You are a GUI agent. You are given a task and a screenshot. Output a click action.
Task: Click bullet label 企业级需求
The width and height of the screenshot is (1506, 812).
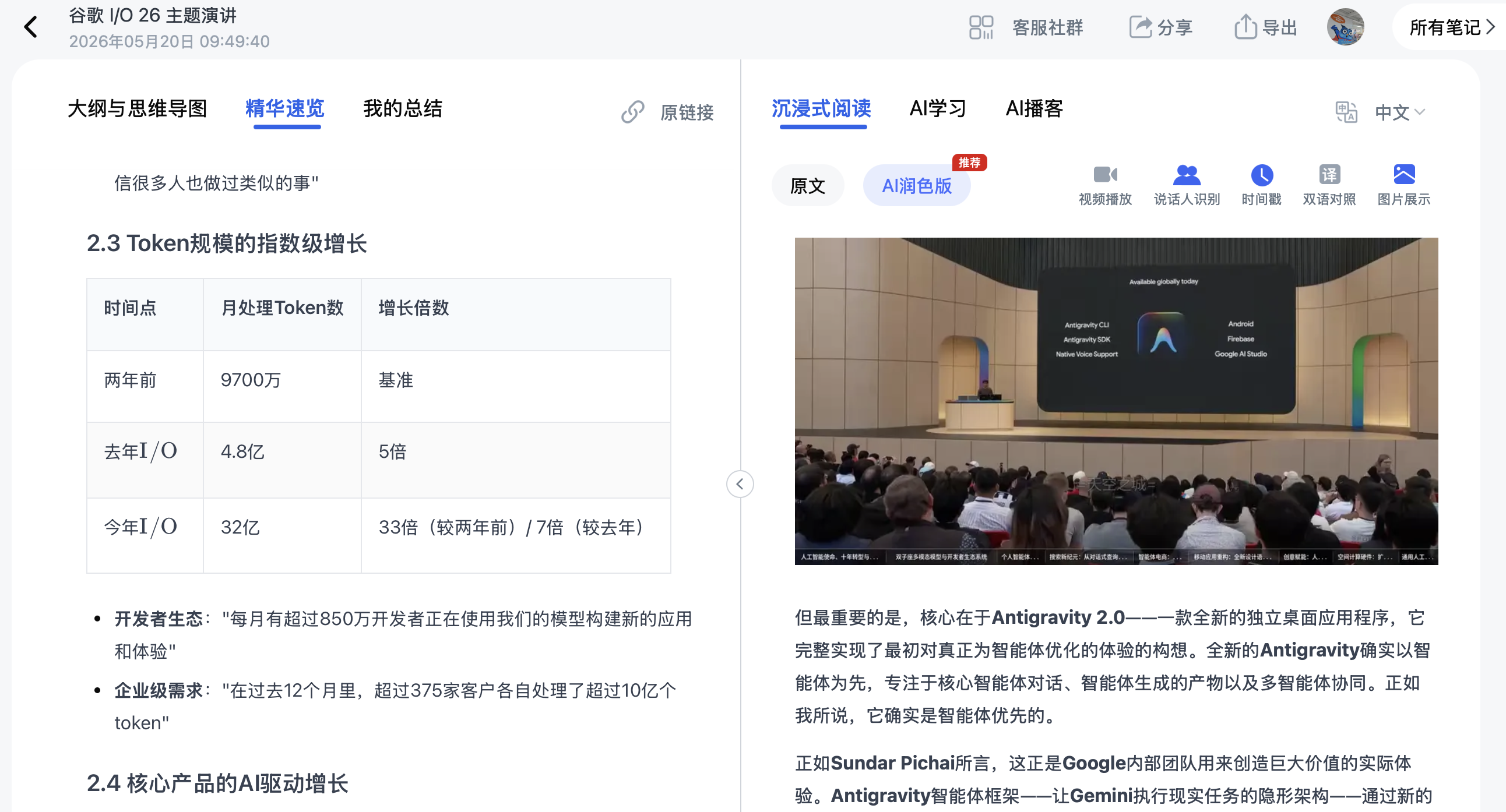pos(158,690)
